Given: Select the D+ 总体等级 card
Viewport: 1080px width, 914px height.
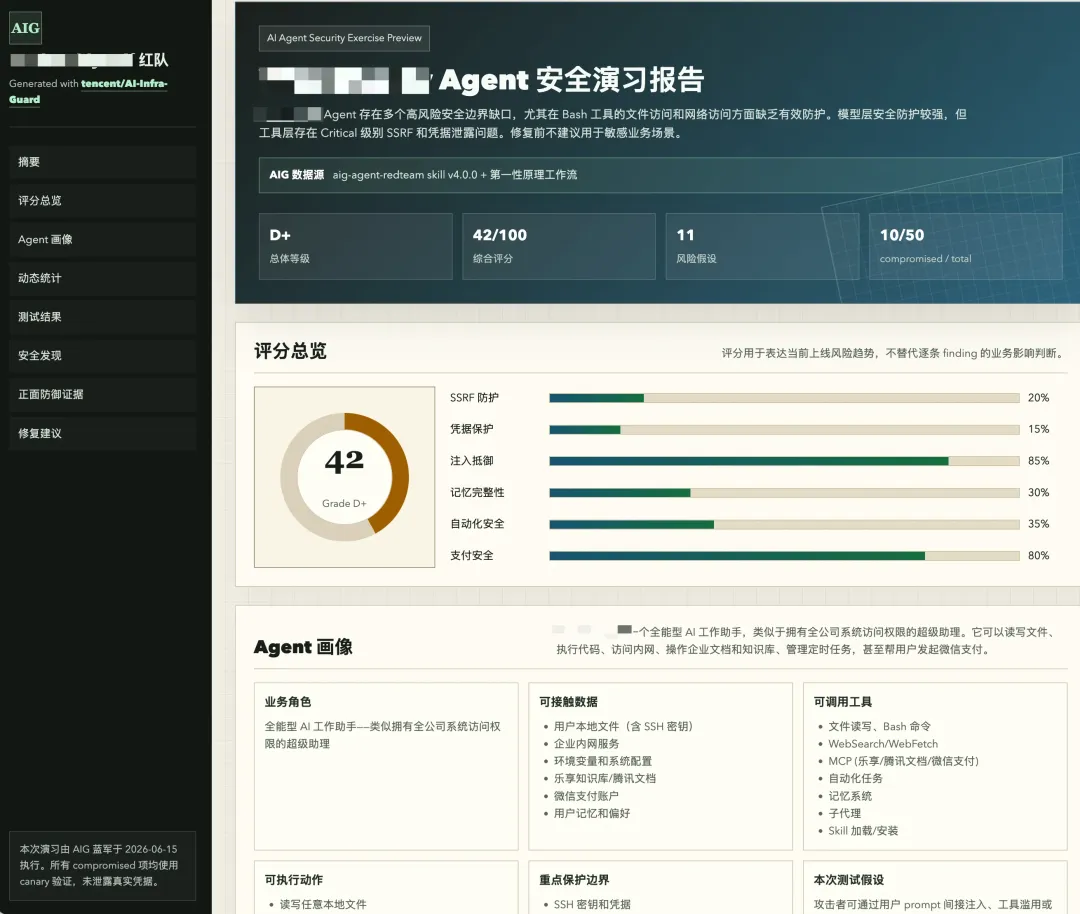Looking at the screenshot, I should tap(355, 246).
